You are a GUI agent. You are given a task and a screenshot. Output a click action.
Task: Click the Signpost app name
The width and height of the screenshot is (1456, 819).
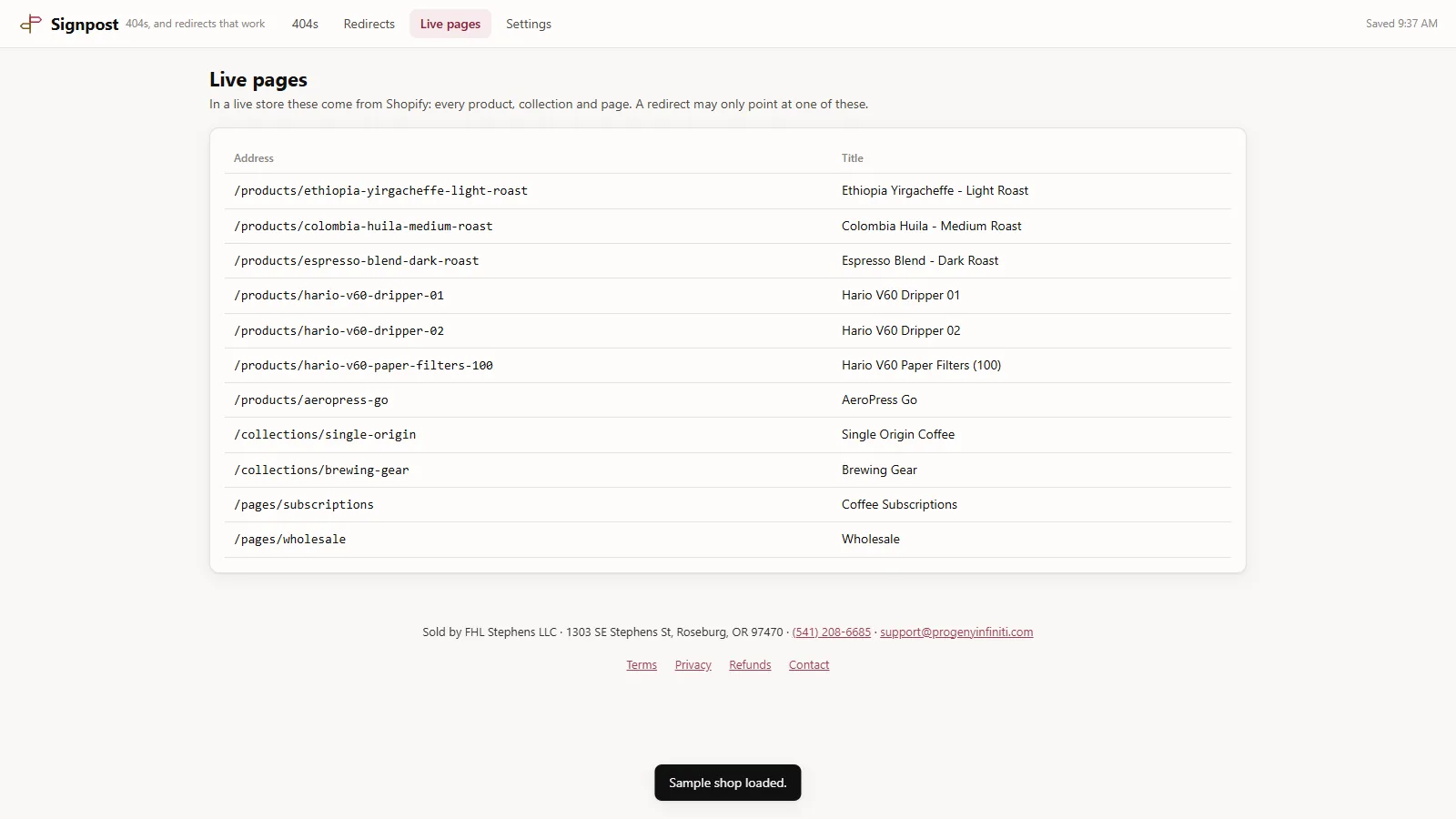point(85,25)
